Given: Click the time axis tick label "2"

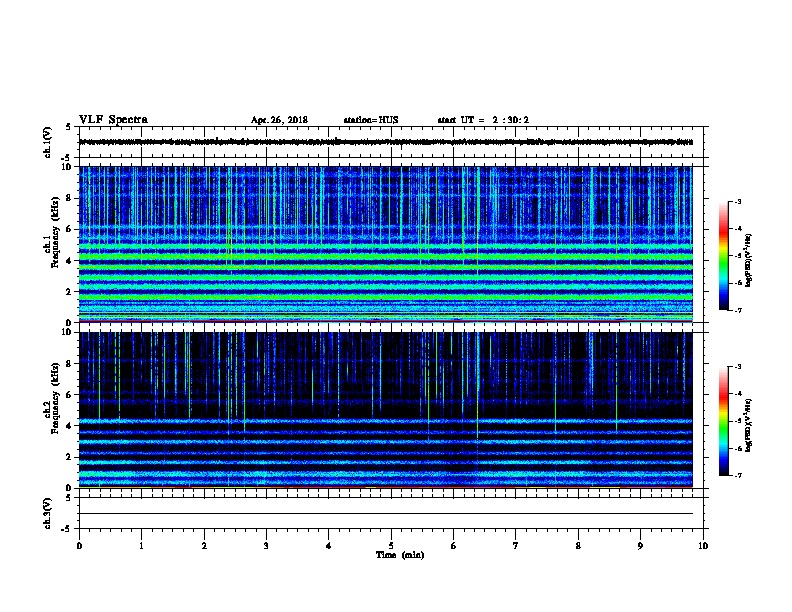Looking at the screenshot, I should click(x=204, y=546).
